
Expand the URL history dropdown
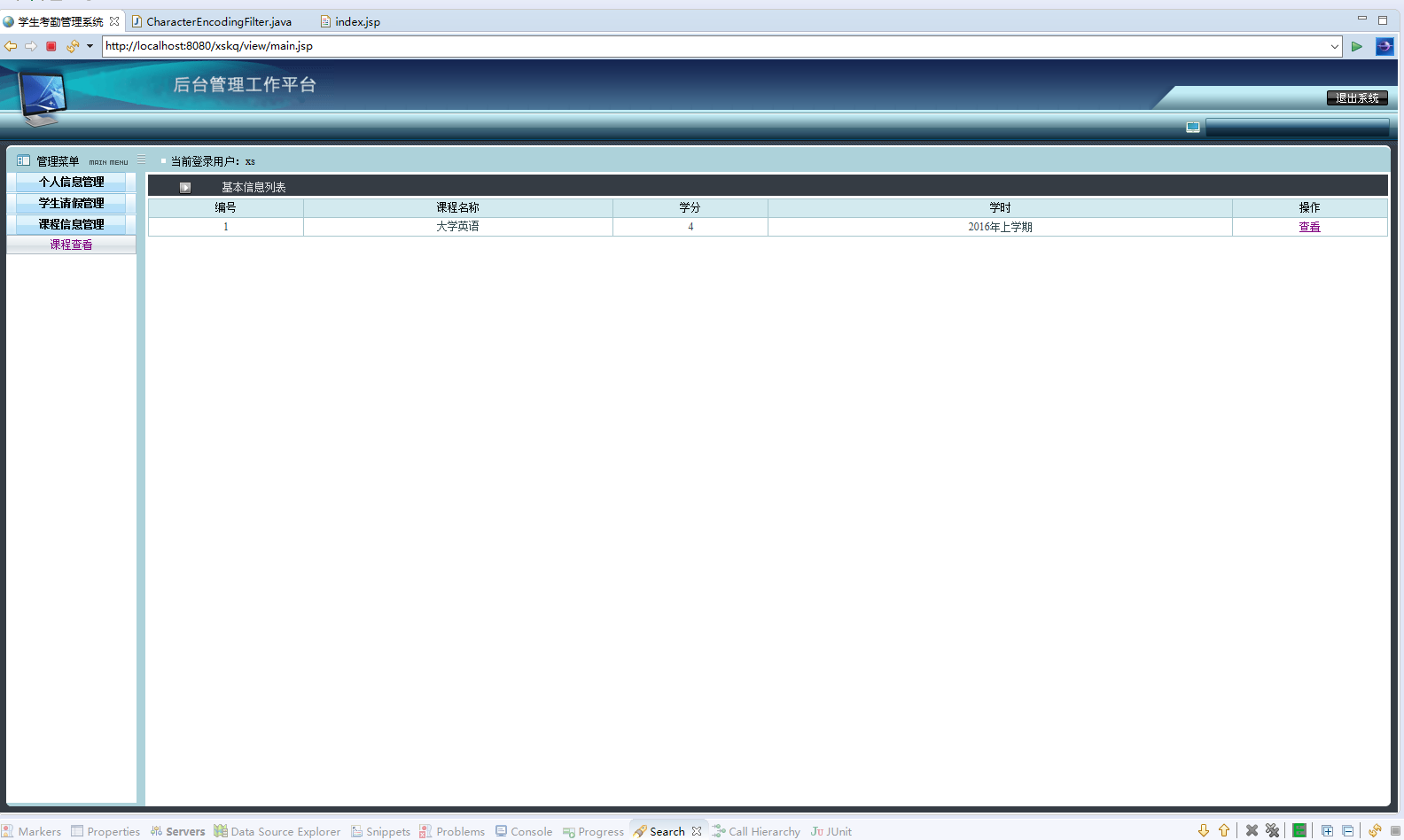(x=1335, y=46)
